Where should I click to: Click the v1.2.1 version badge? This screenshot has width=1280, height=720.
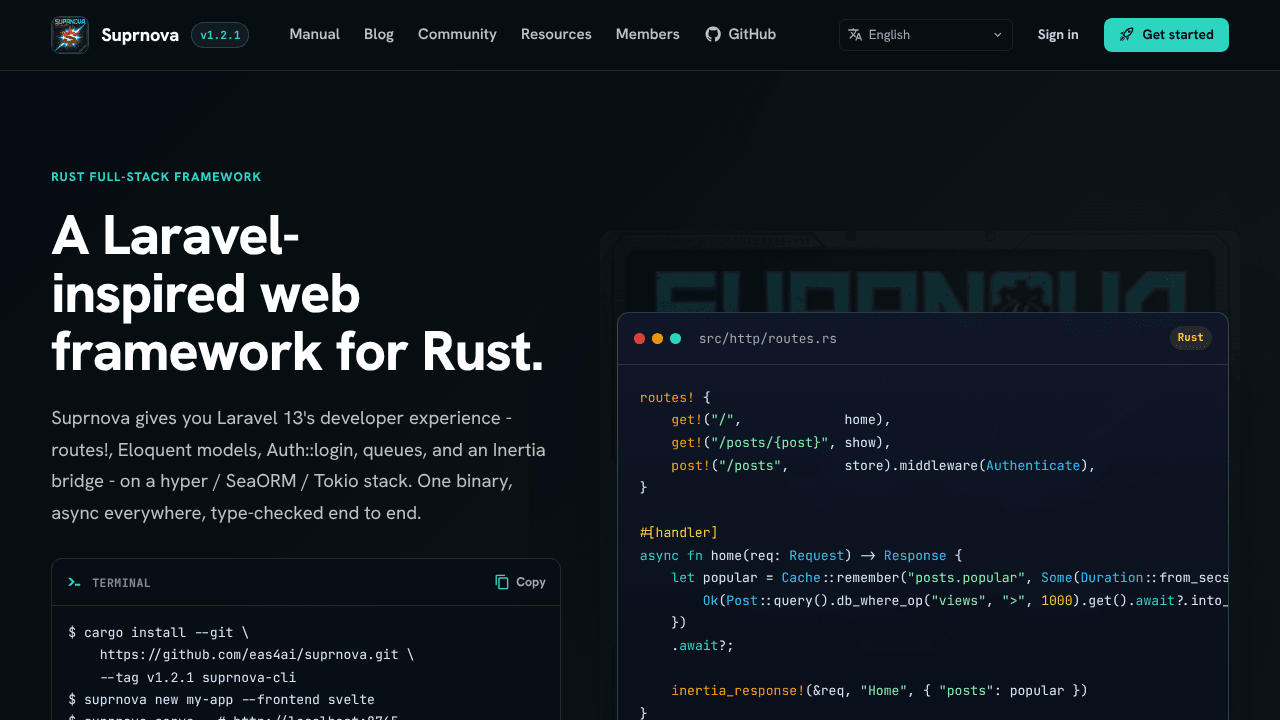click(x=220, y=35)
